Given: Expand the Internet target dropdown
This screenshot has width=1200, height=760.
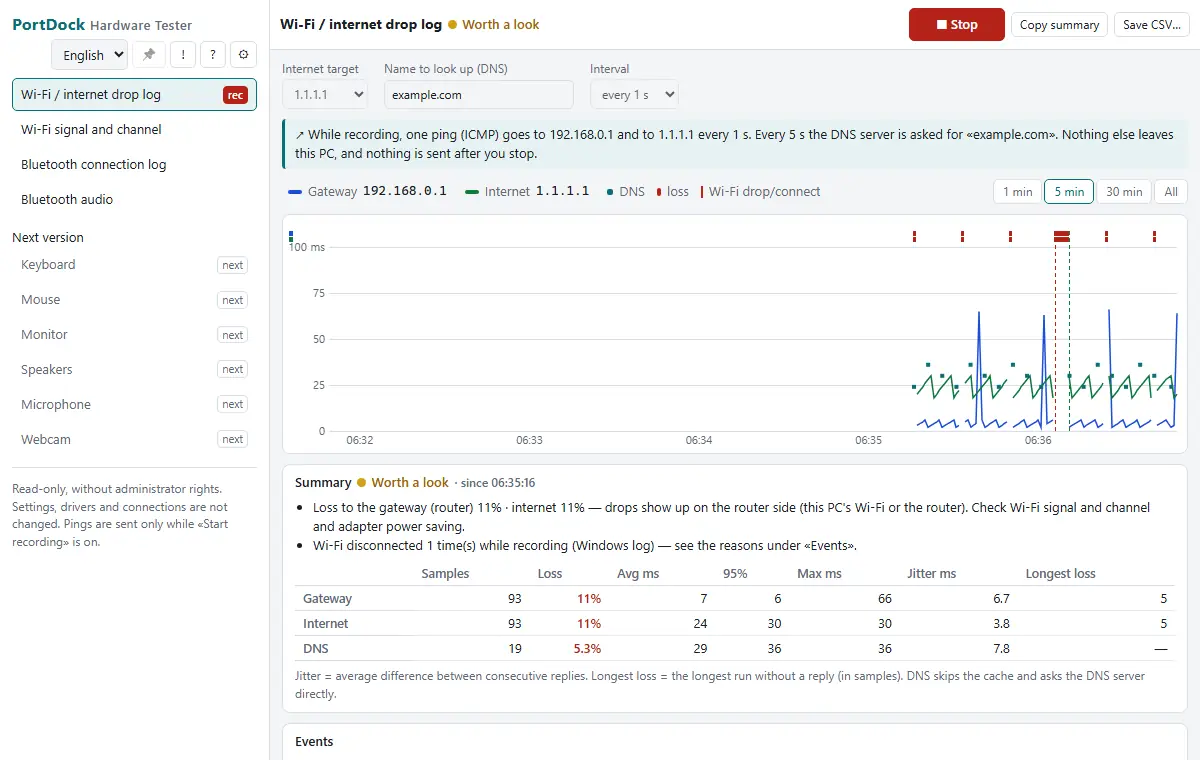Looking at the screenshot, I should coord(325,95).
